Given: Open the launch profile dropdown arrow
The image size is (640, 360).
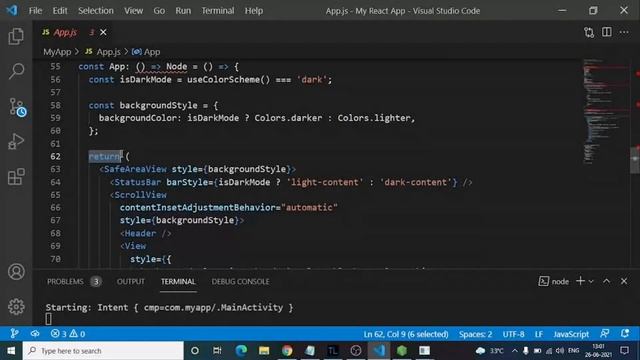Looking at the screenshot, I should tap(591, 281).
